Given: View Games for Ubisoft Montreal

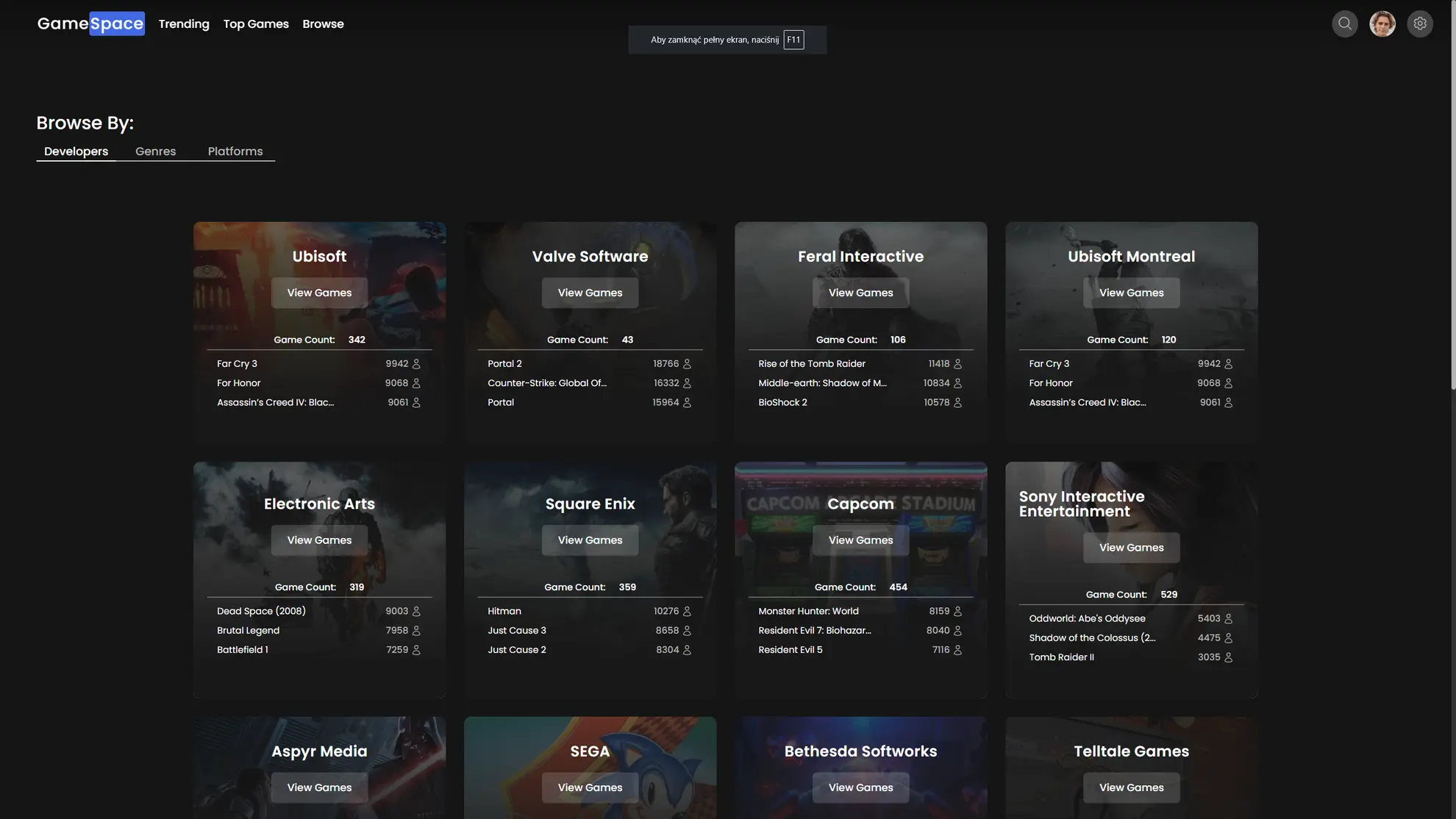Looking at the screenshot, I should pos(1131,293).
